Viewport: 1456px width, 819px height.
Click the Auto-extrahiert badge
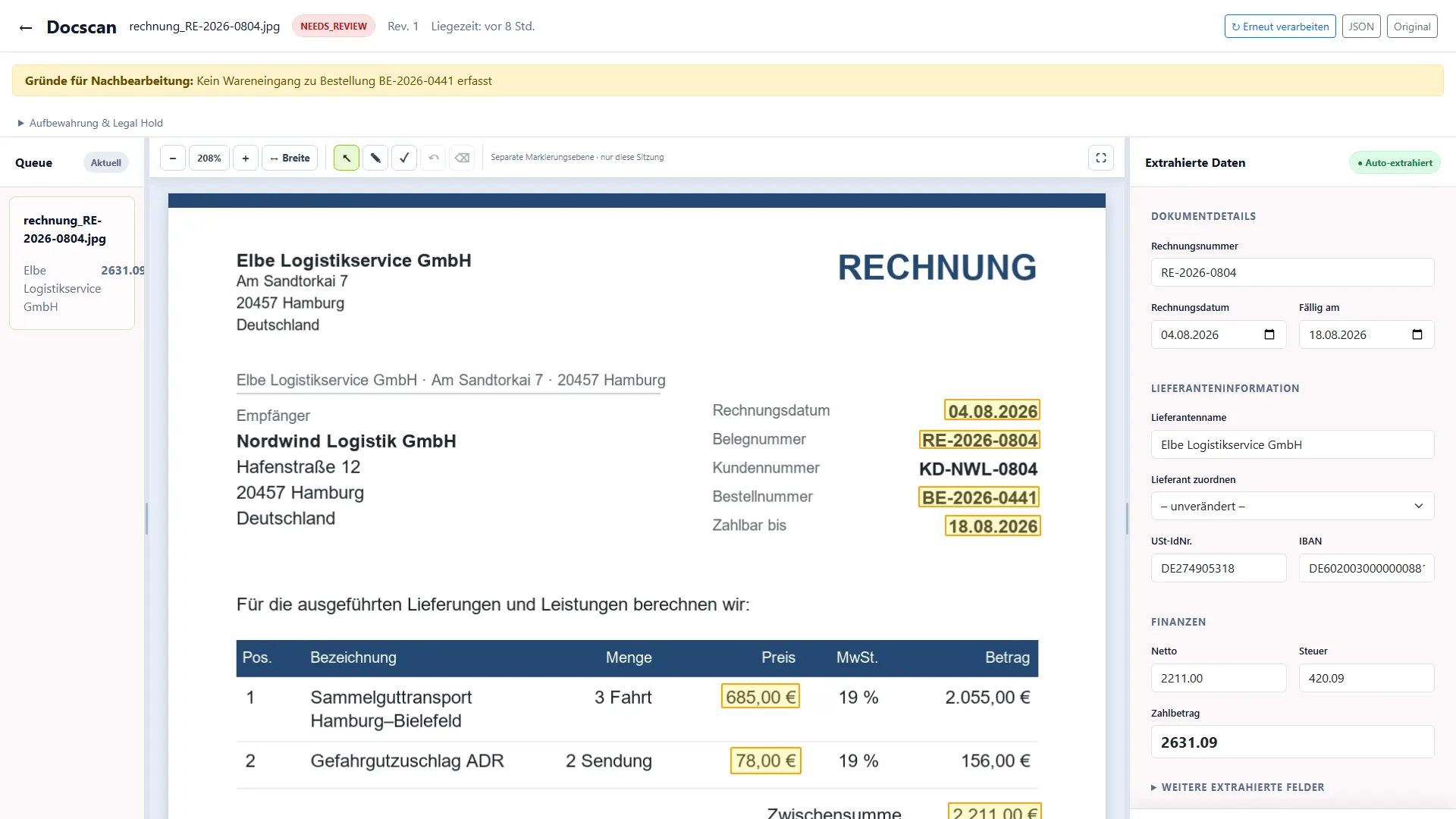coord(1395,162)
